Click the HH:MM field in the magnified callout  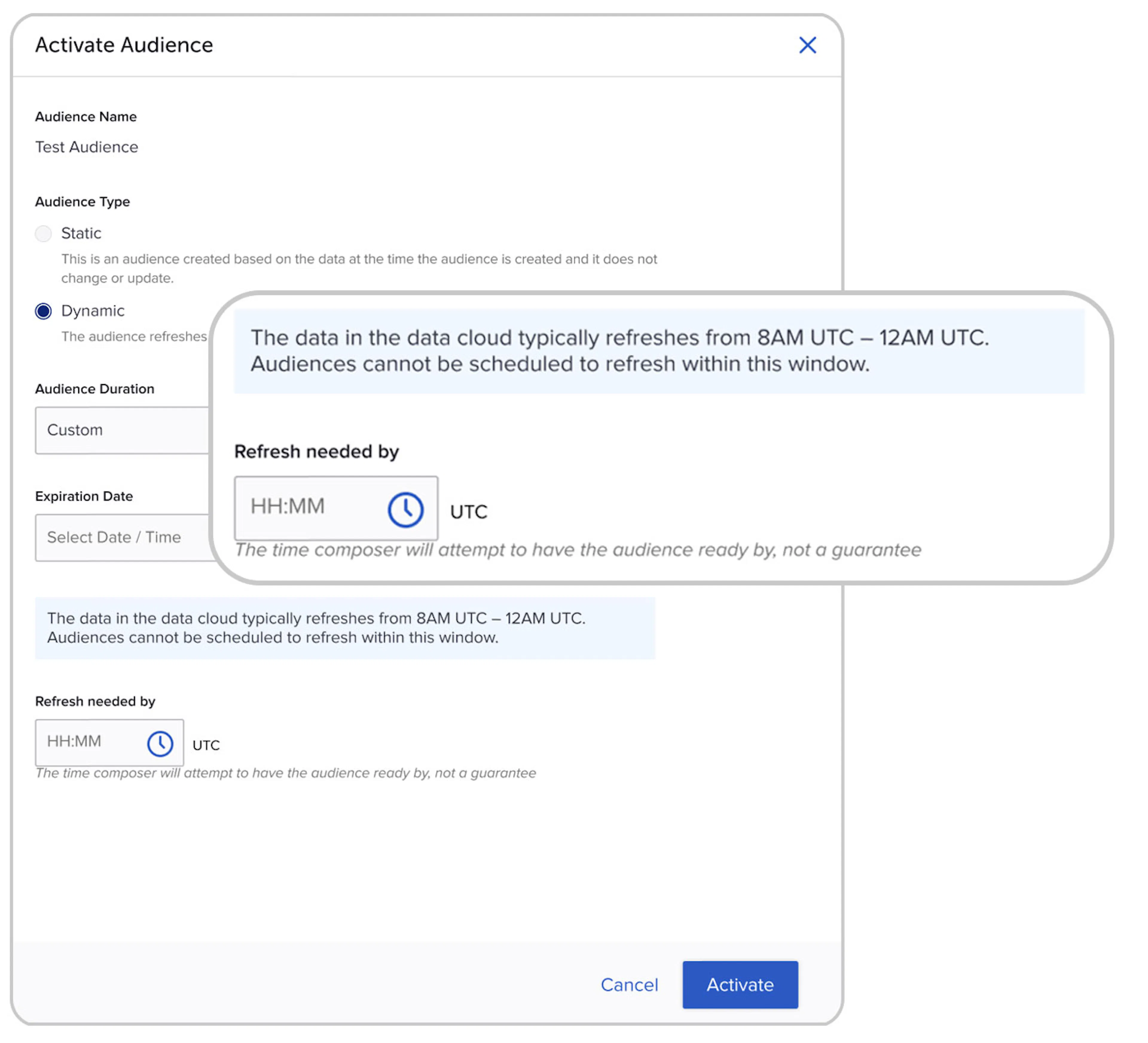pos(336,508)
